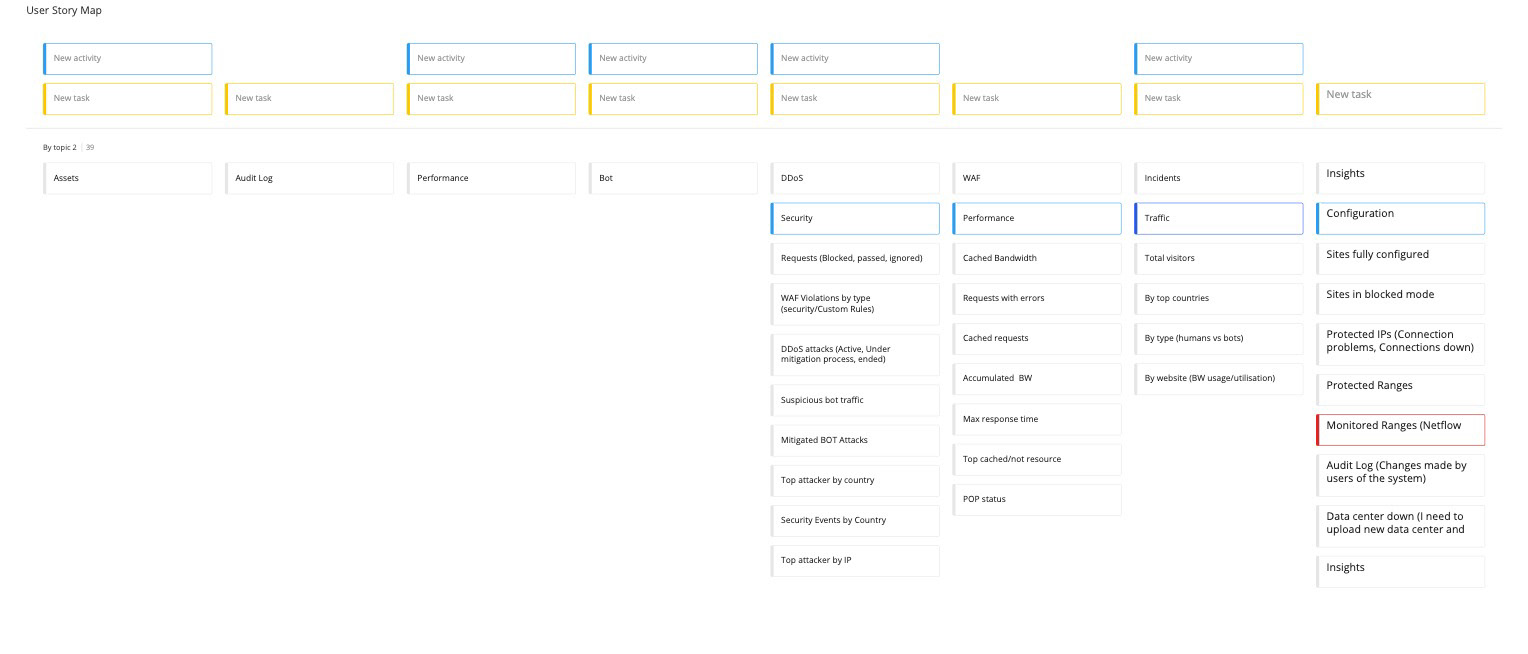
Task: Select the POP status card
Action: pyautogui.click(x=1037, y=499)
